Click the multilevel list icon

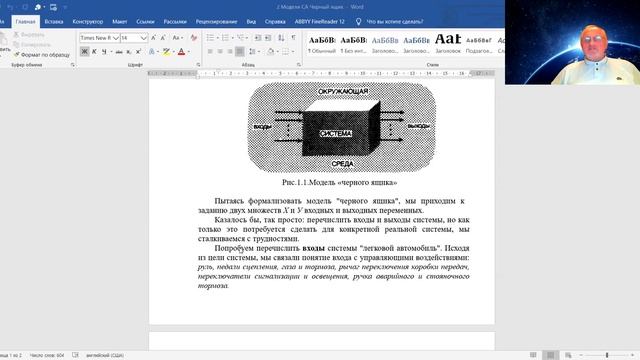point(241,38)
